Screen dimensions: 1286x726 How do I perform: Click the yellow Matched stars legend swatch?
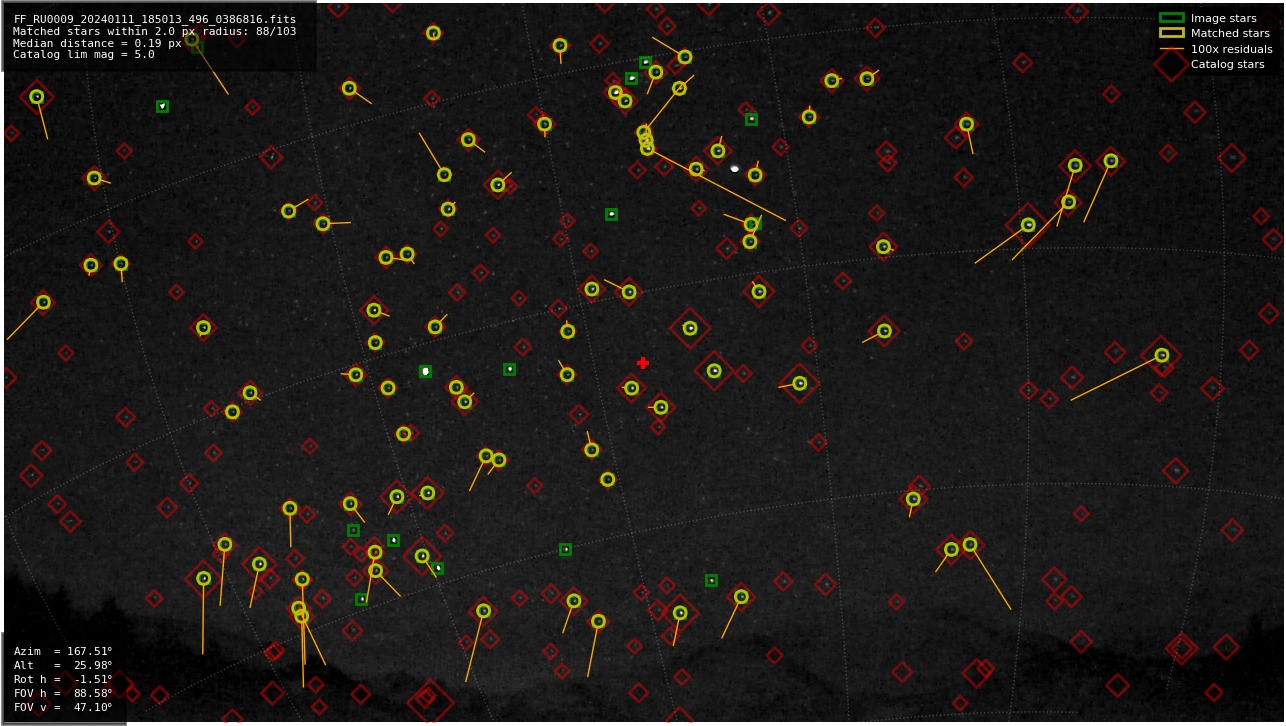1171,33
